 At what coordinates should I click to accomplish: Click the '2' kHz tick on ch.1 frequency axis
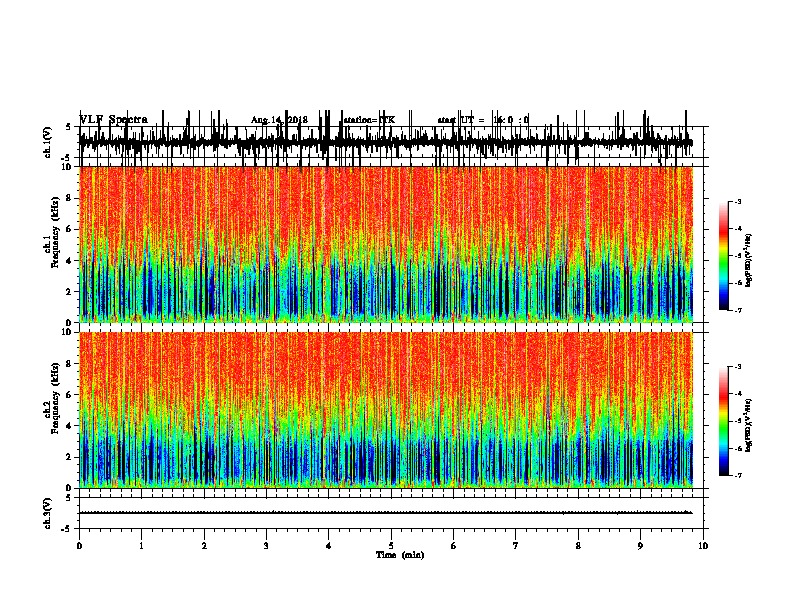pos(69,291)
